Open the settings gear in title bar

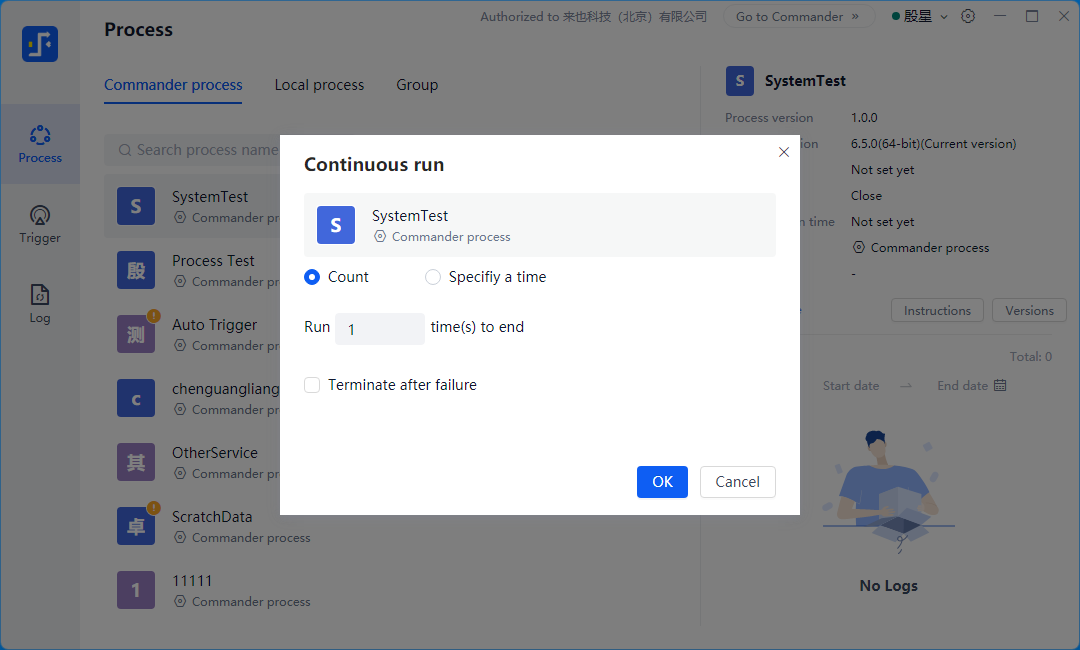point(968,16)
